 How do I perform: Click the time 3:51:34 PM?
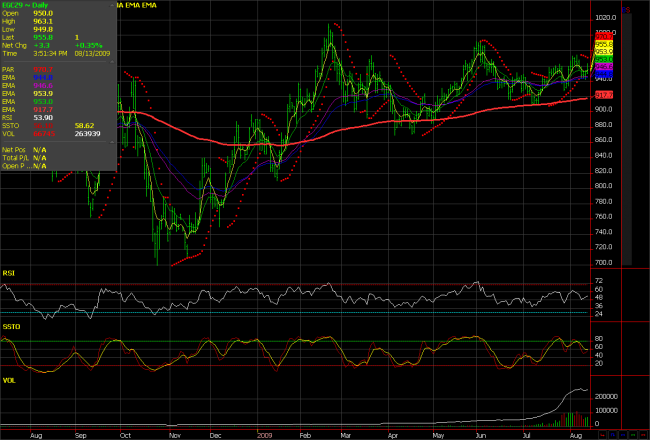[x=50, y=53]
